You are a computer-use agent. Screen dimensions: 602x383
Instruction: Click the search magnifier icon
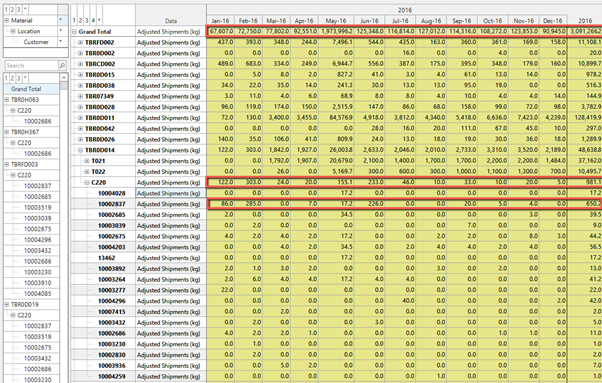(62, 65)
